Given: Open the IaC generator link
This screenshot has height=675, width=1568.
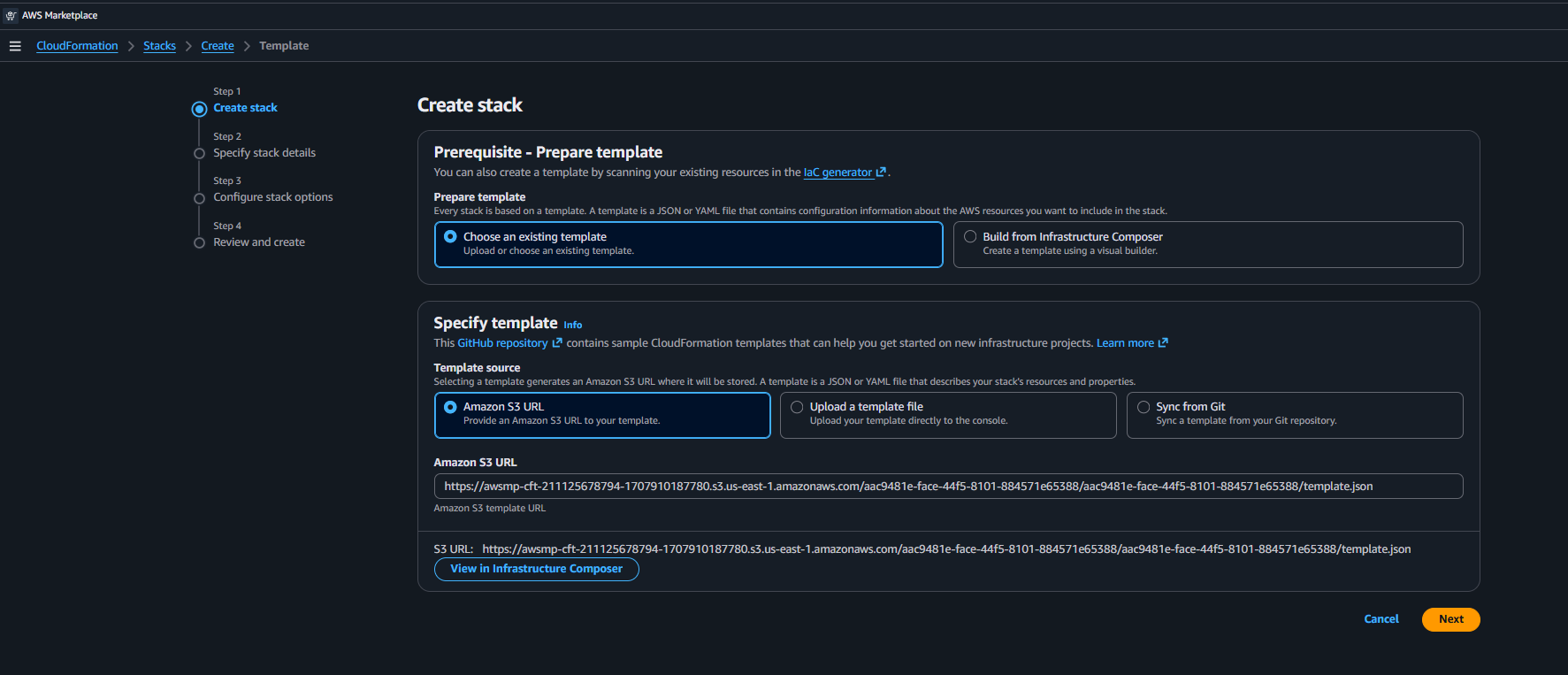Looking at the screenshot, I should 838,173.
